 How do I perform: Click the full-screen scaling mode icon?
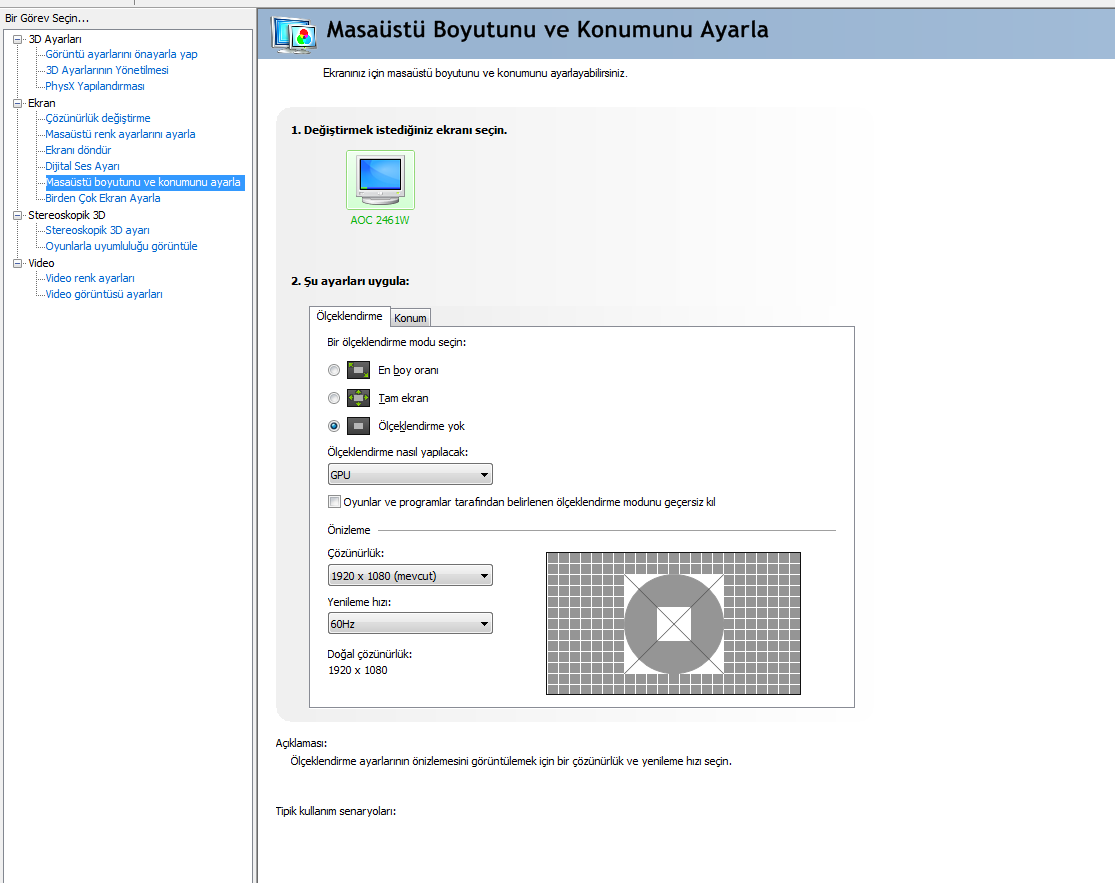point(358,398)
